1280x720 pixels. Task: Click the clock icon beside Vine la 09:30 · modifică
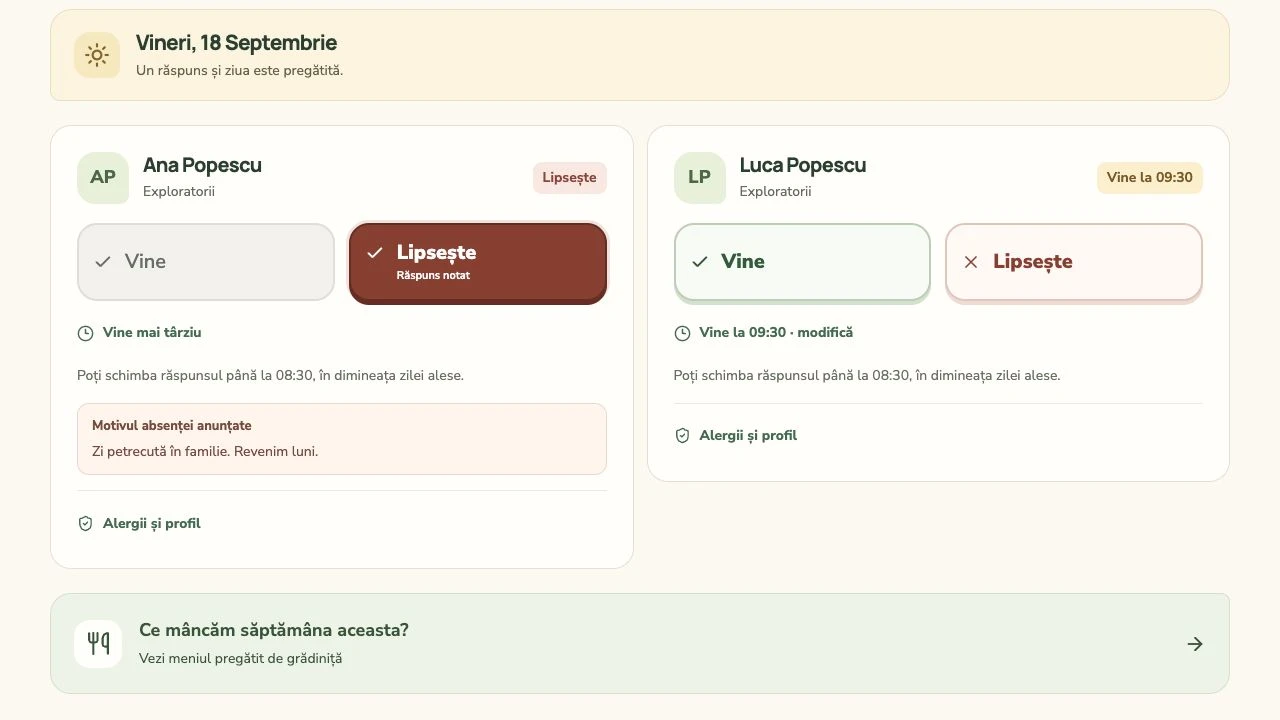pos(682,333)
